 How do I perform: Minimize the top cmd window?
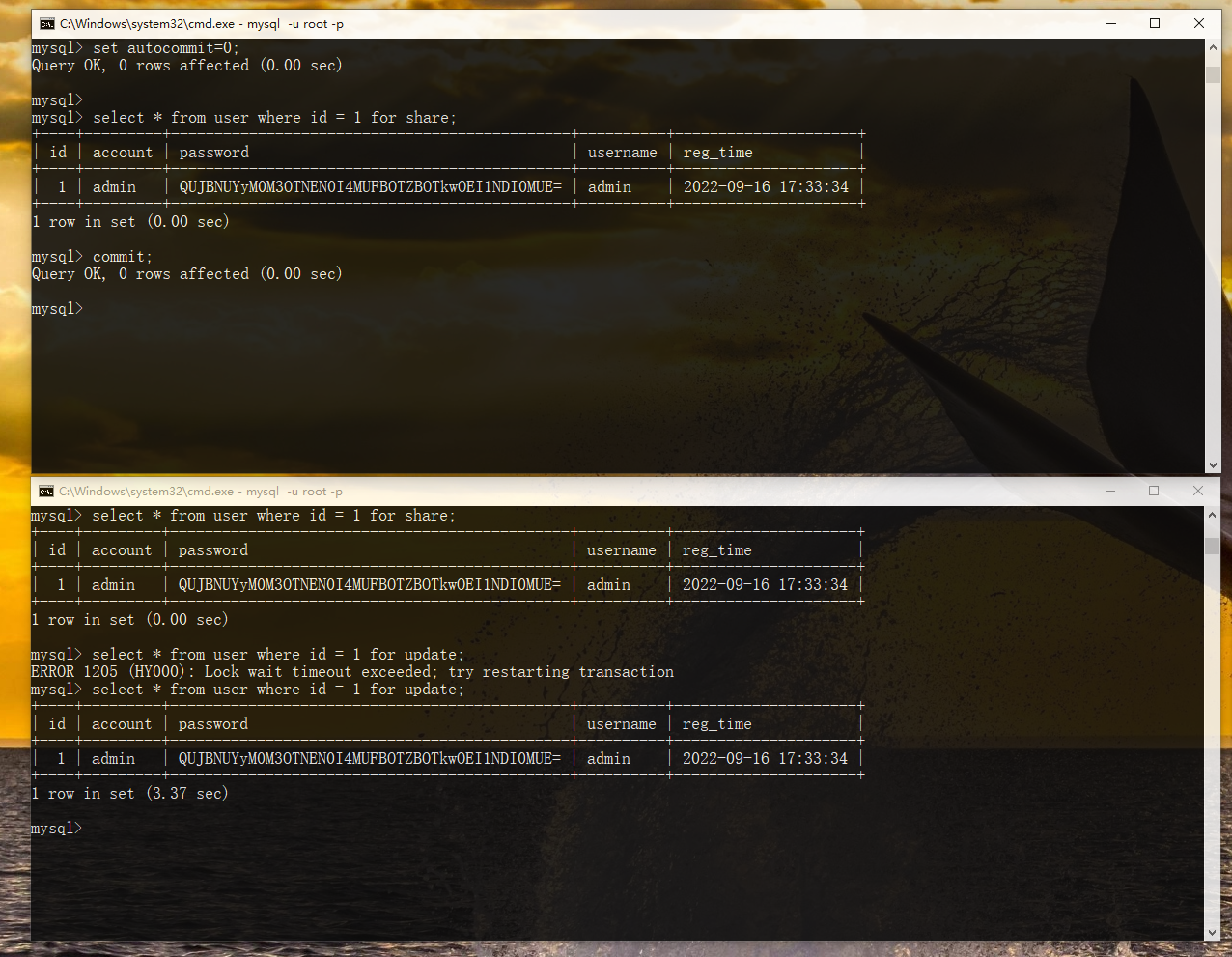click(x=1110, y=24)
